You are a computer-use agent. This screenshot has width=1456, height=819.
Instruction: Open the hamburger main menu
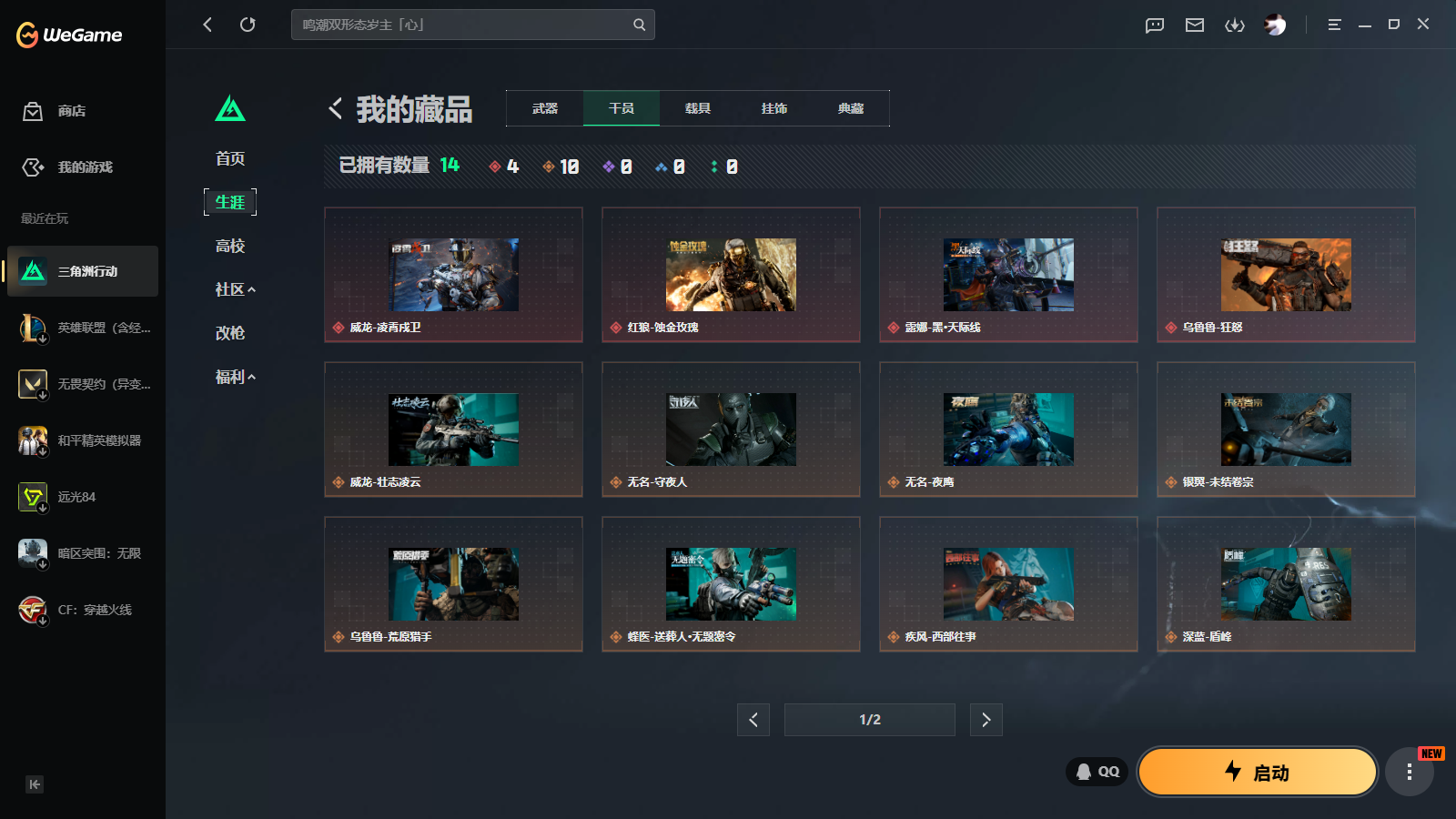tap(1334, 25)
